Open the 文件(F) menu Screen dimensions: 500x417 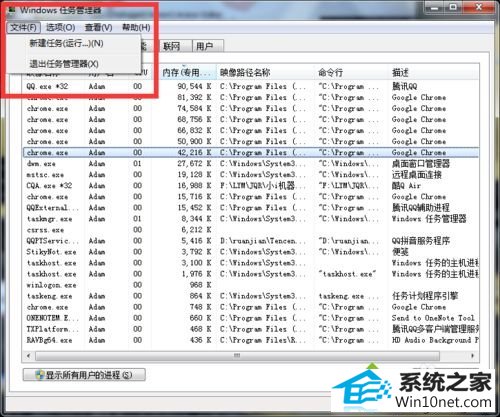click(23, 27)
